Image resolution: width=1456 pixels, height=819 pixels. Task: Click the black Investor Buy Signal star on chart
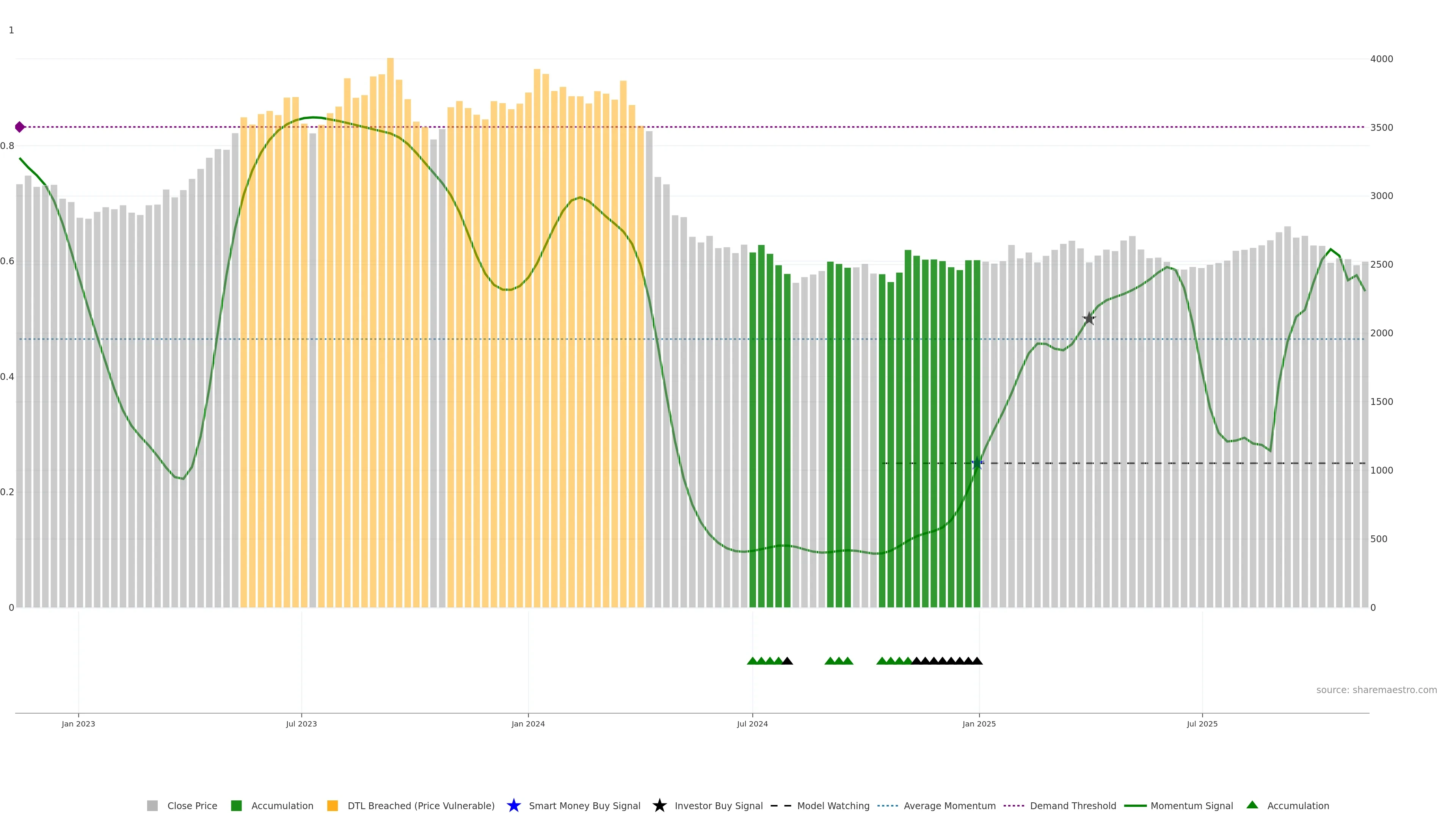[1089, 319]
